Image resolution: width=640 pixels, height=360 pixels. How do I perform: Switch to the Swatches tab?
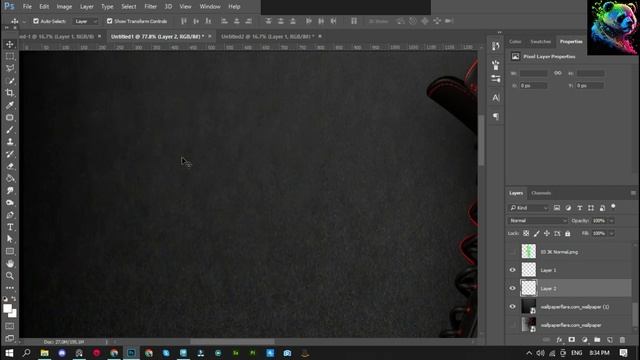point(540,42)
